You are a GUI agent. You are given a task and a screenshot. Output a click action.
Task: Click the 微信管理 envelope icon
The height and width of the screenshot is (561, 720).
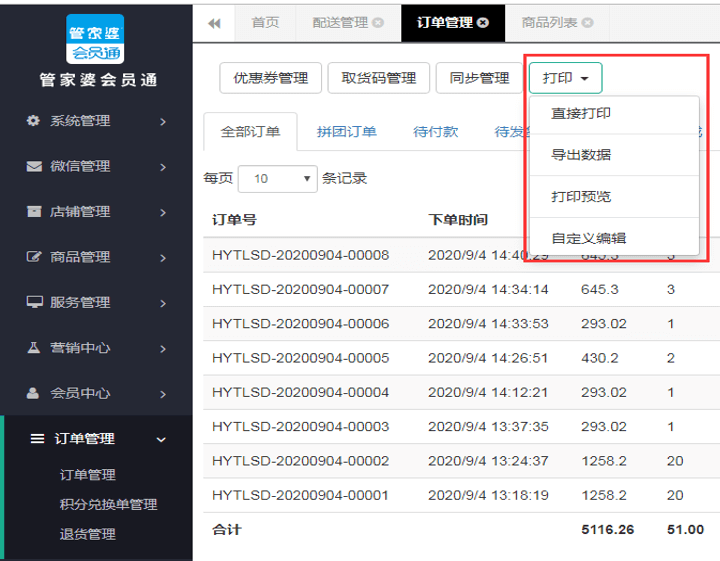point(33,166)
